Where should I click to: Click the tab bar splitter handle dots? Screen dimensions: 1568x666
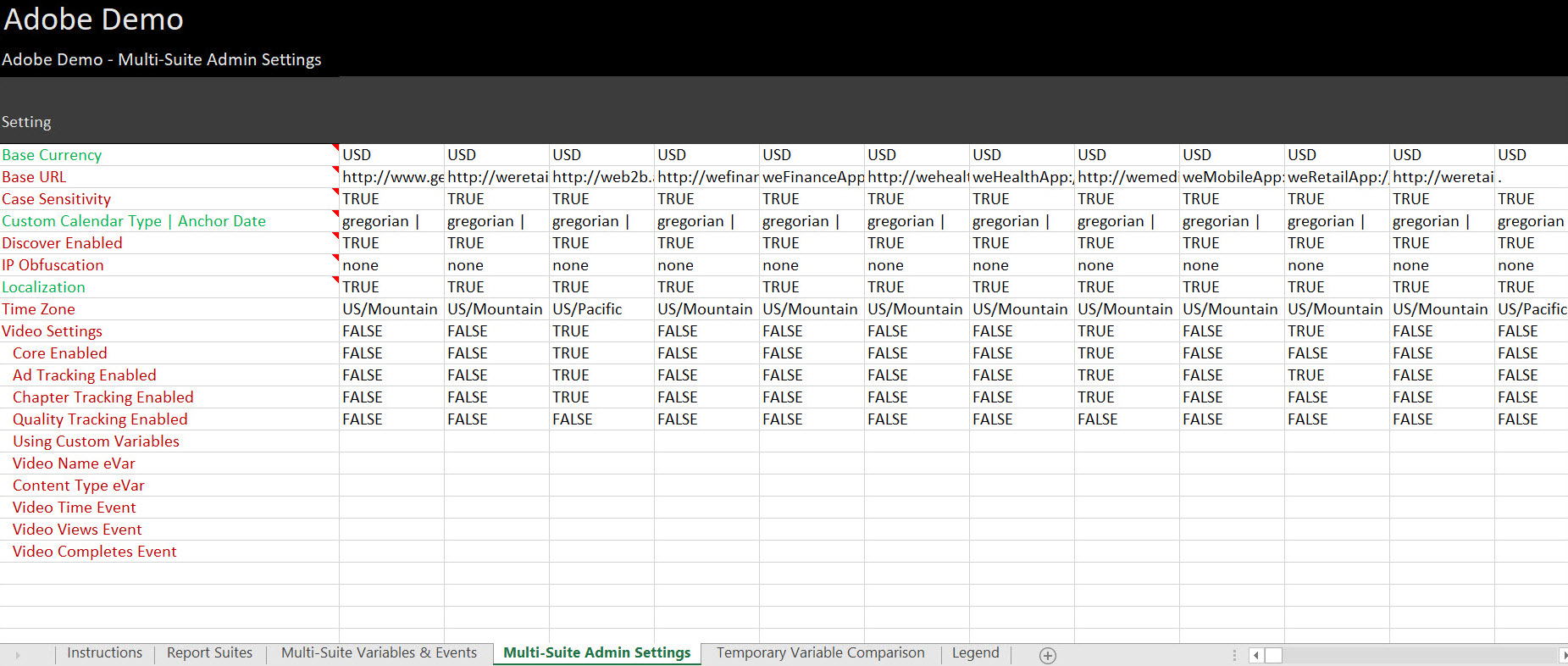(1234, 655)
